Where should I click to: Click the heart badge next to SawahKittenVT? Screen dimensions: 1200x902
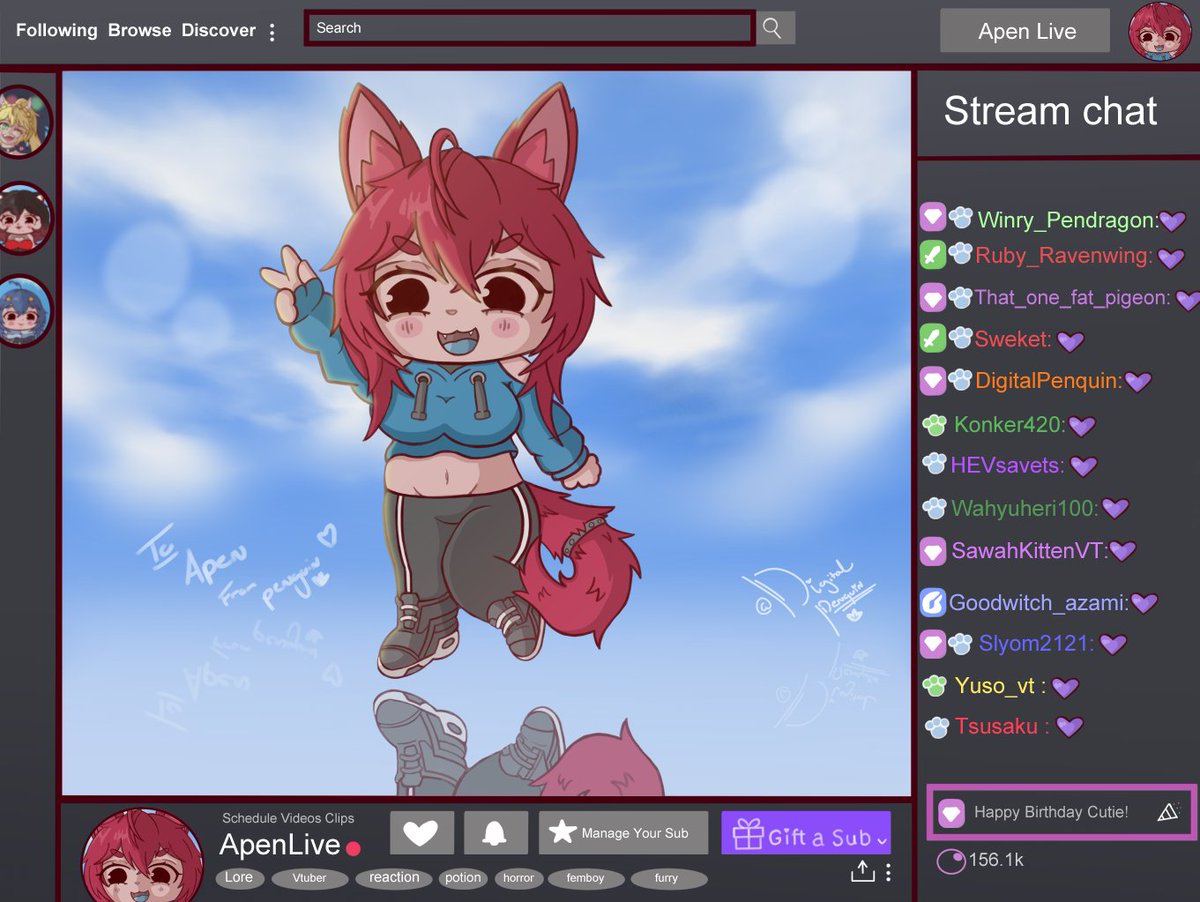pos(932,550)
